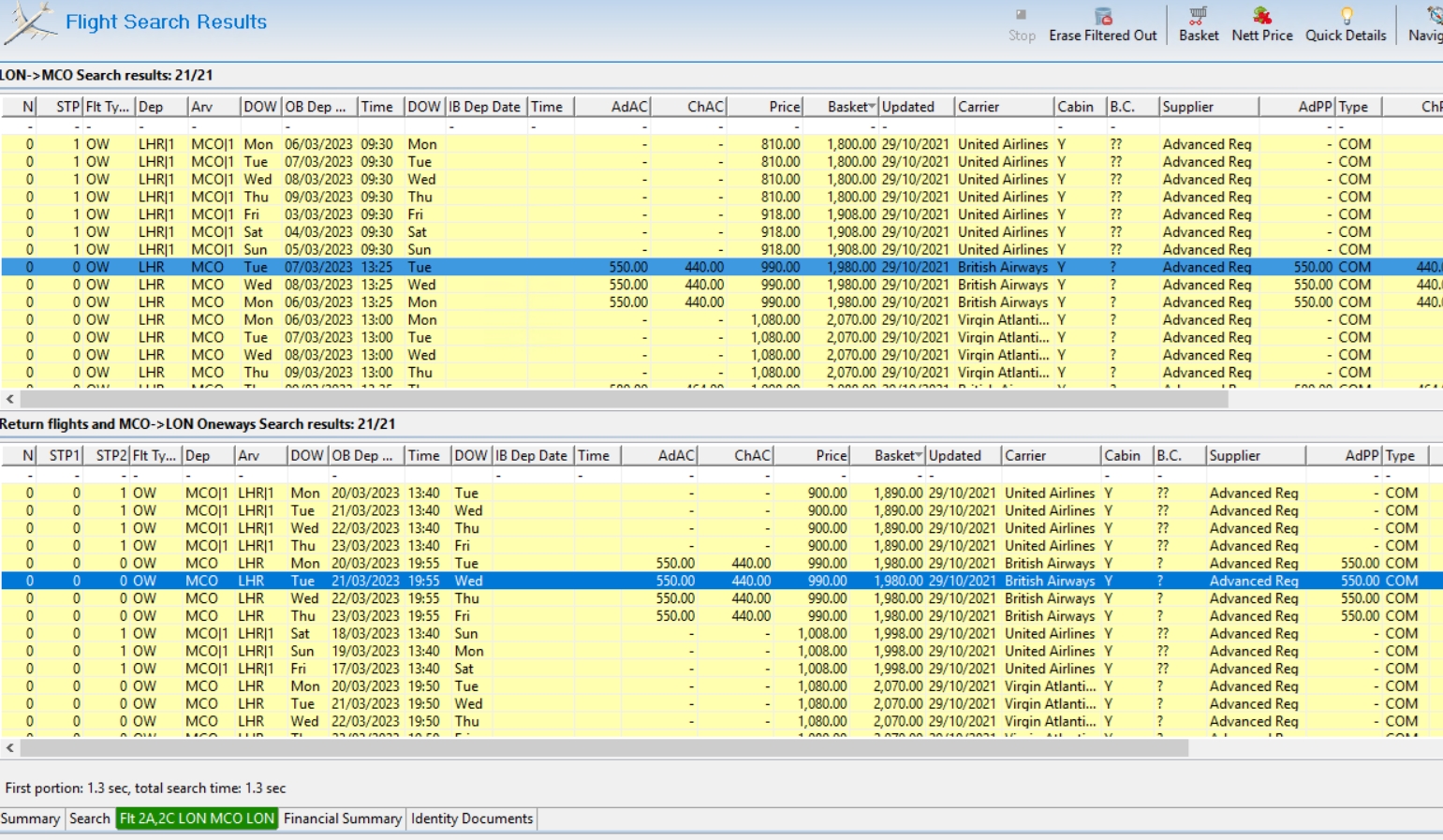
Task: Click the Nett Price icon
Action: click(1261, 16)
